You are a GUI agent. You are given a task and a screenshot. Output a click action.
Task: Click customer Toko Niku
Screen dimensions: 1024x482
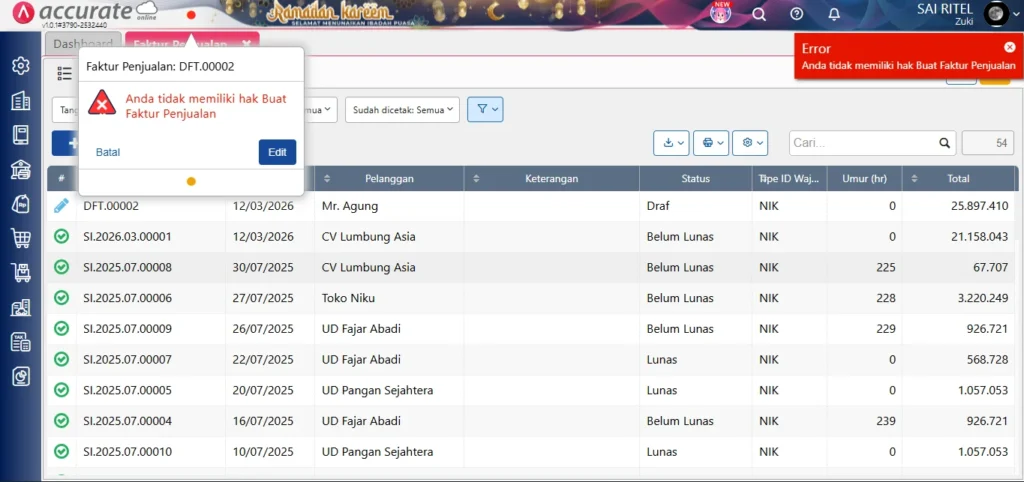[348, 298]
